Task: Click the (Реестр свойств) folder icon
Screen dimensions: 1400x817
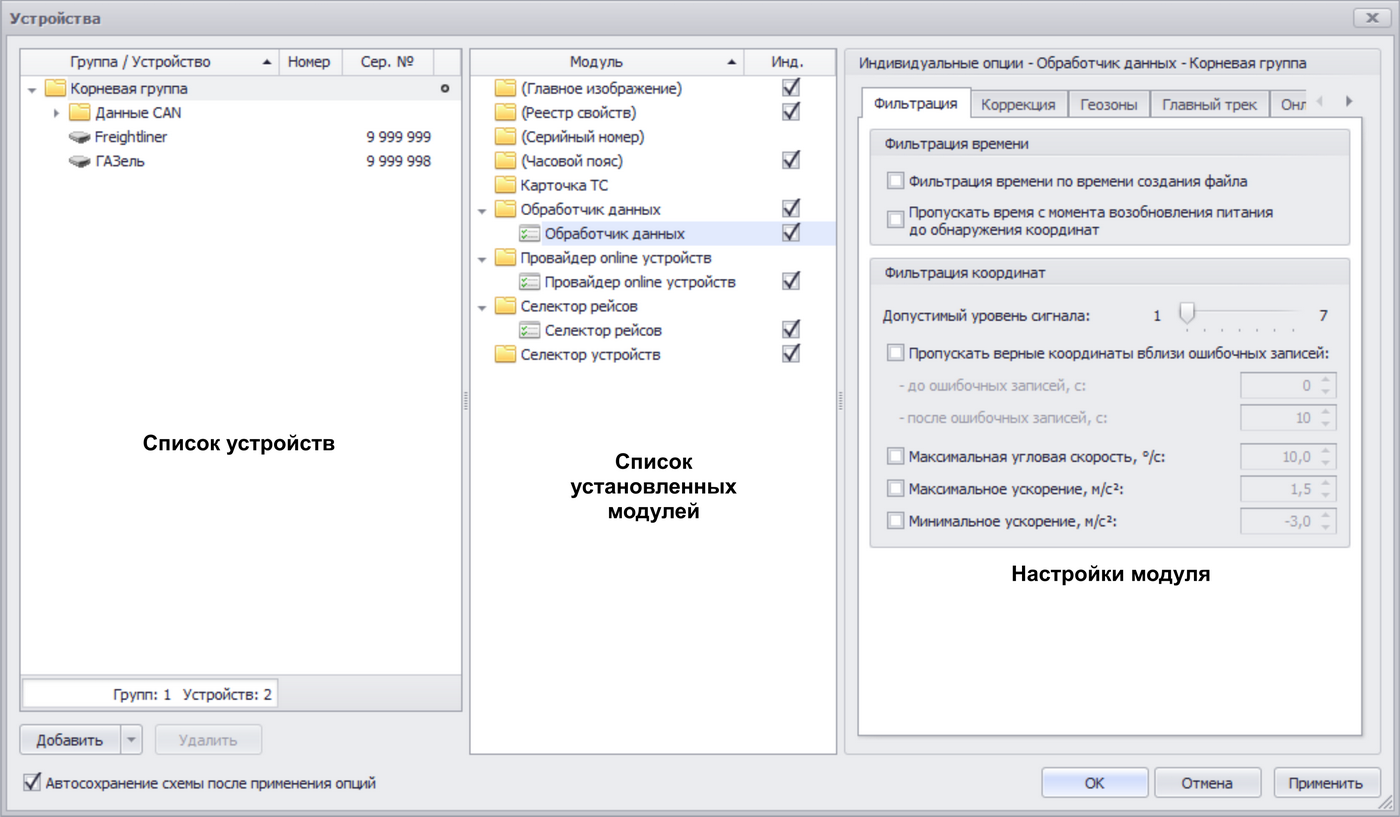Action: tap(505, 113)
